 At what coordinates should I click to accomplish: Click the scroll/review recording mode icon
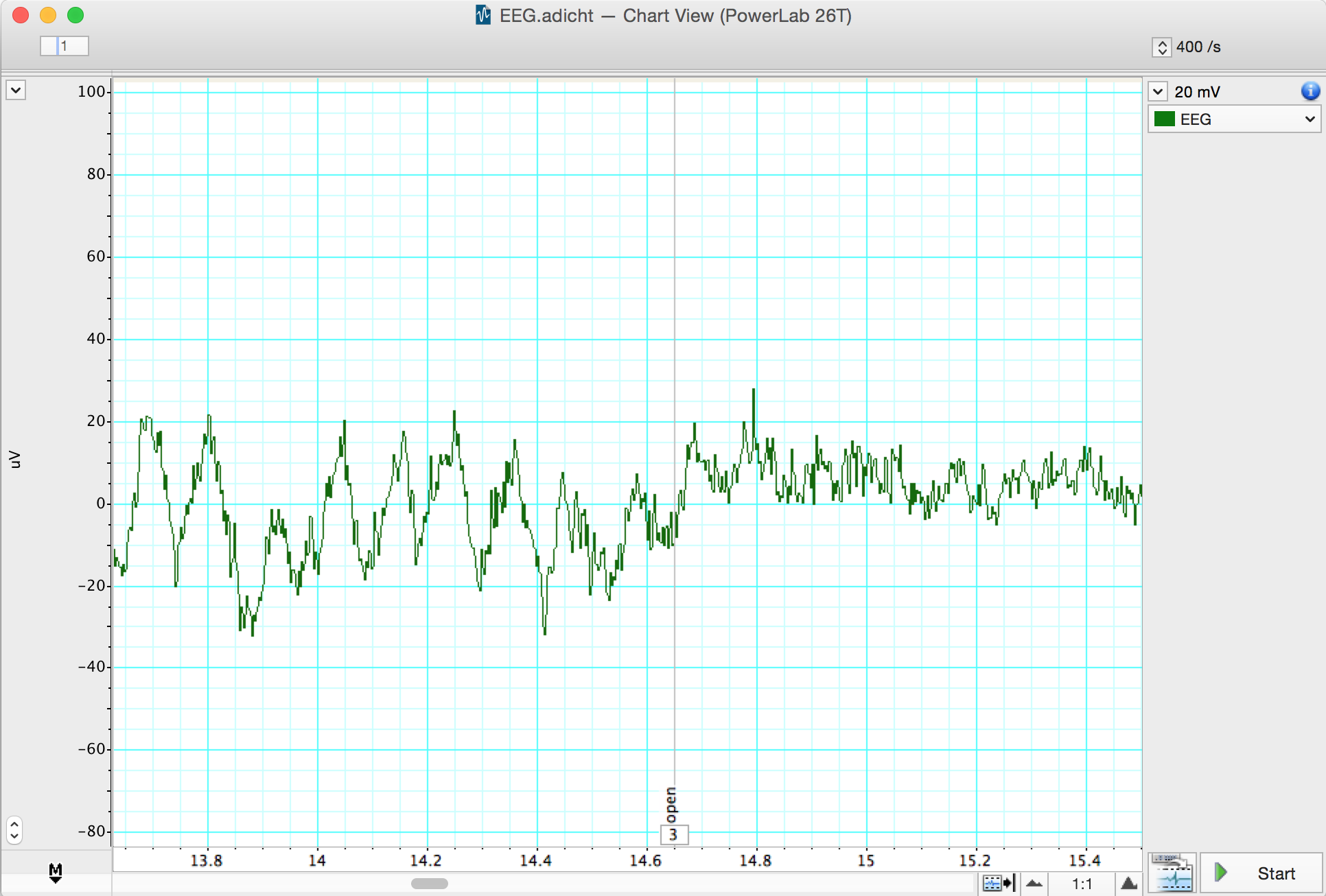click(x=1172, y=873)
